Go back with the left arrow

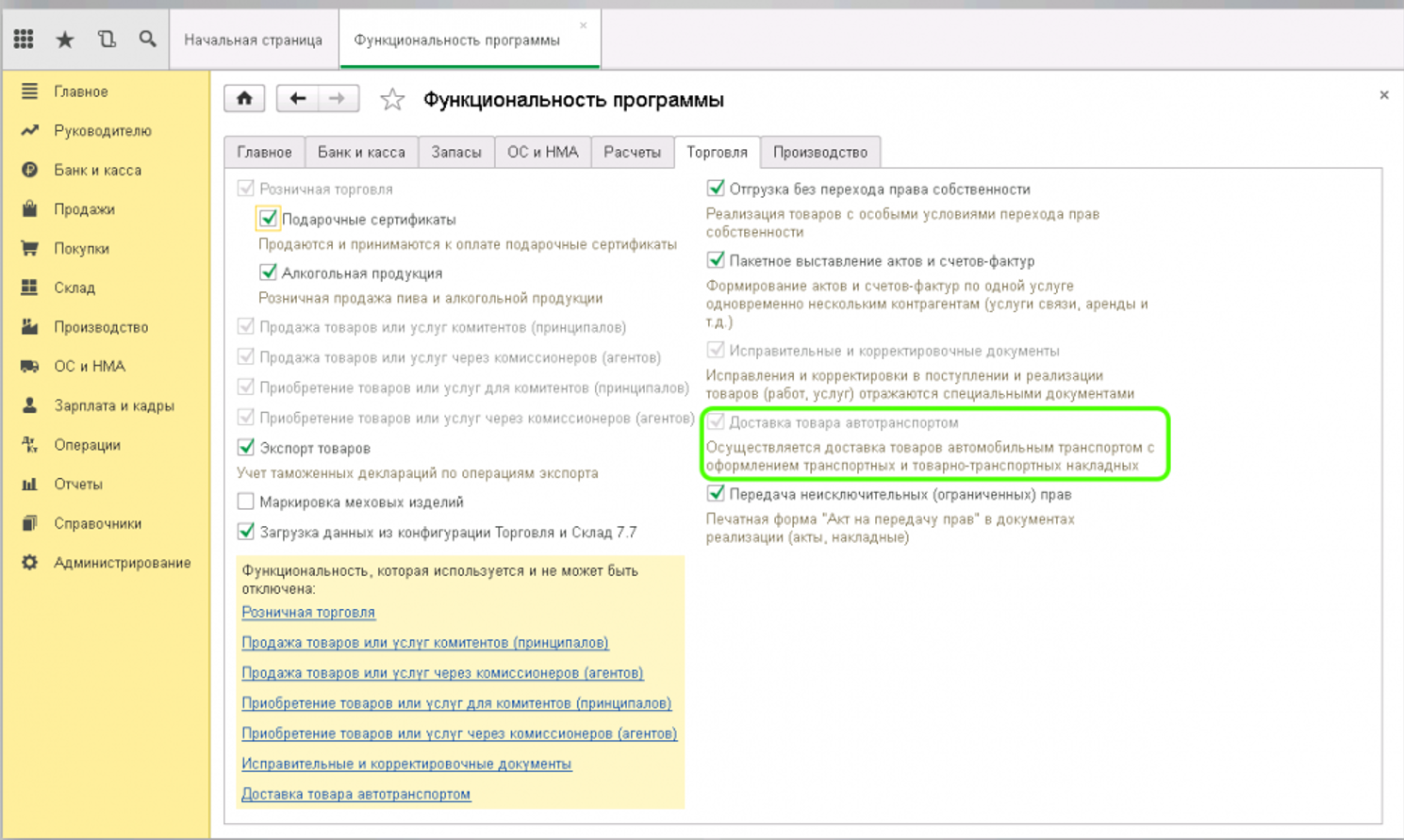[x=297, y=98]
